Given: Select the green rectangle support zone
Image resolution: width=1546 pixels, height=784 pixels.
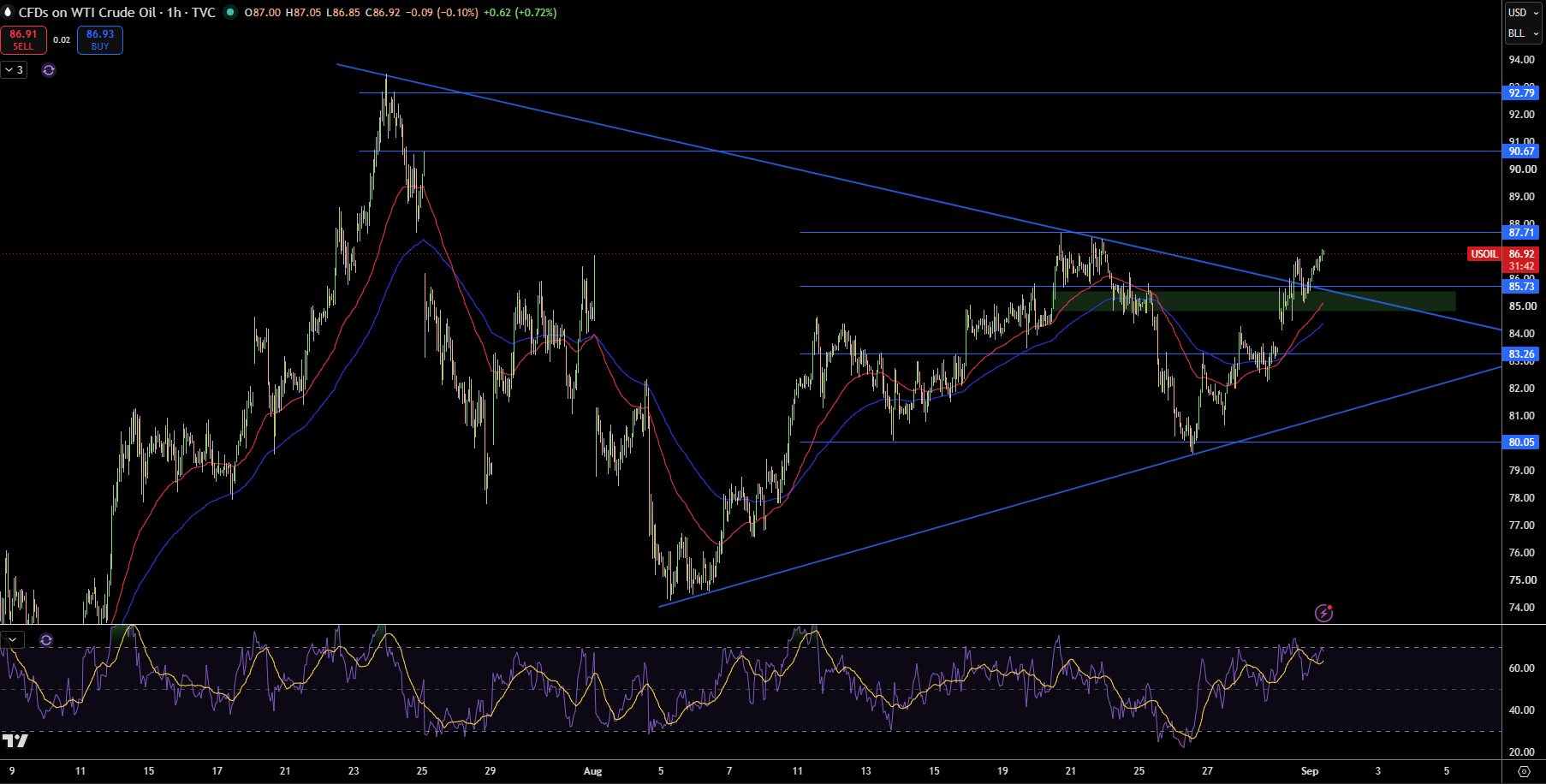Looking at the screenshot, I should coord(1254,300).
